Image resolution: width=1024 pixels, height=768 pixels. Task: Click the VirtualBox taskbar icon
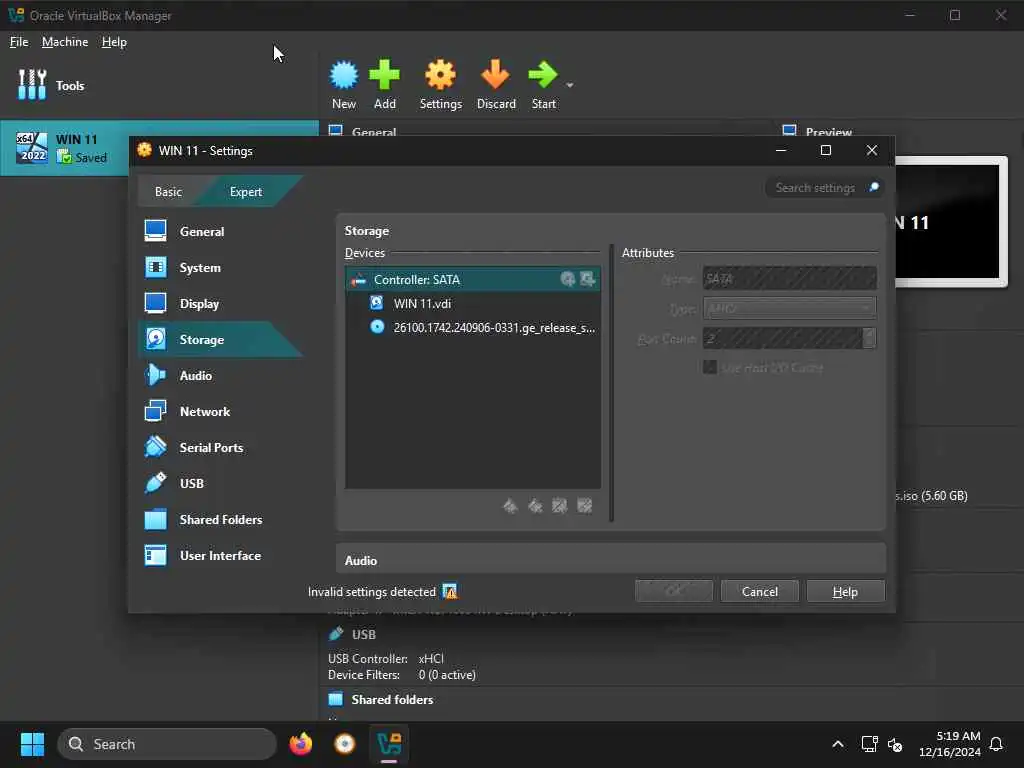pyautogui.click(x=389, y=744)
